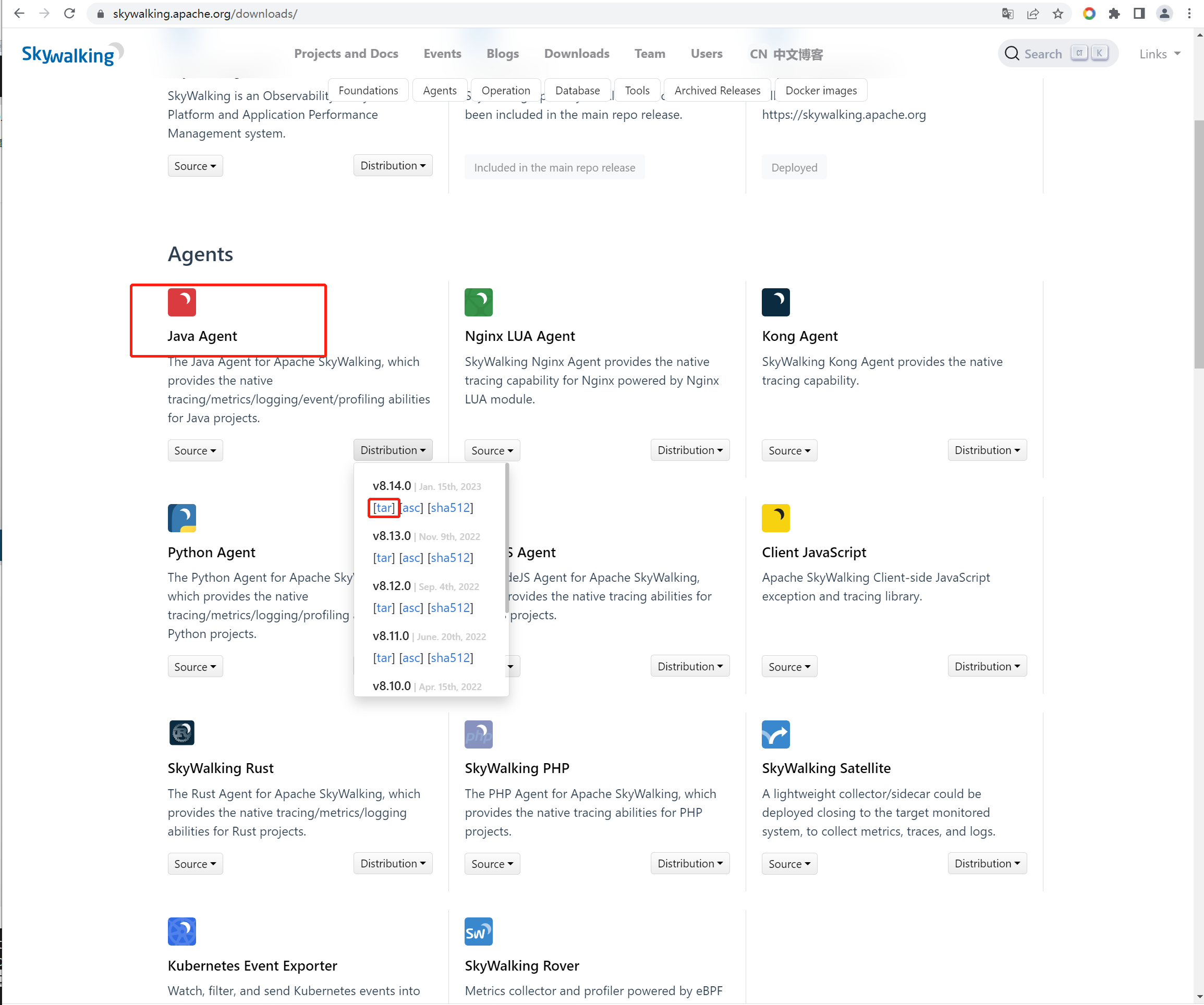Select the Agents tab in navigation
This screenshot has width=1204, height=1005.
coord(439,90)
